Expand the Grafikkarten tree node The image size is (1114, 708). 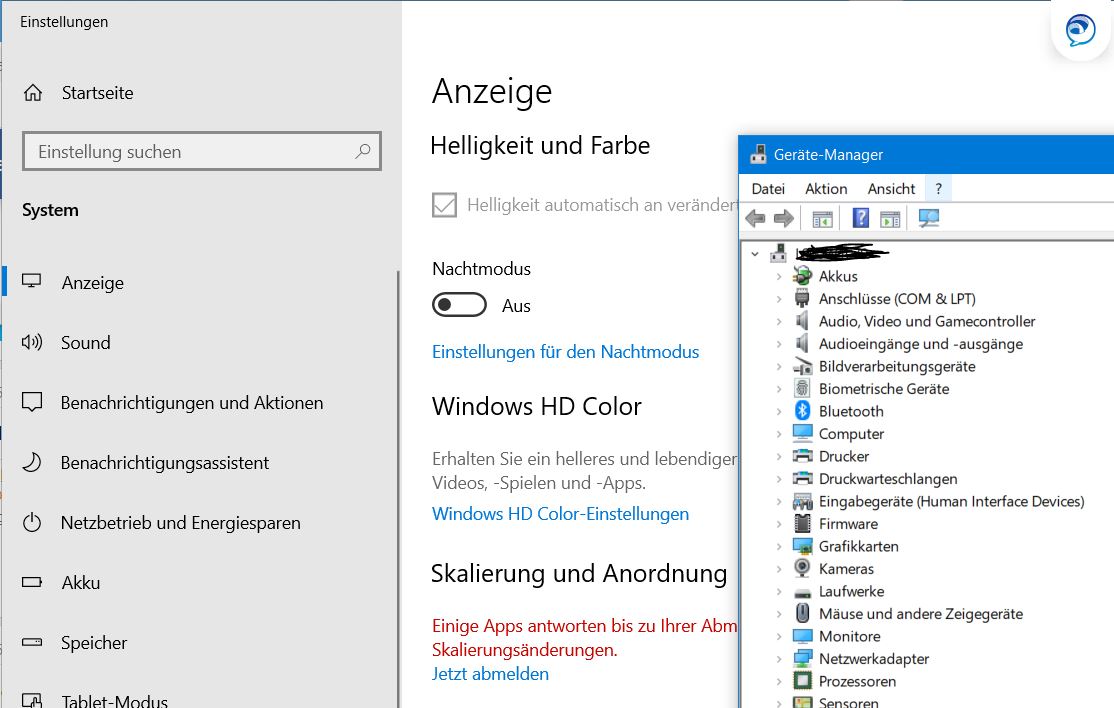coord(779,546)
